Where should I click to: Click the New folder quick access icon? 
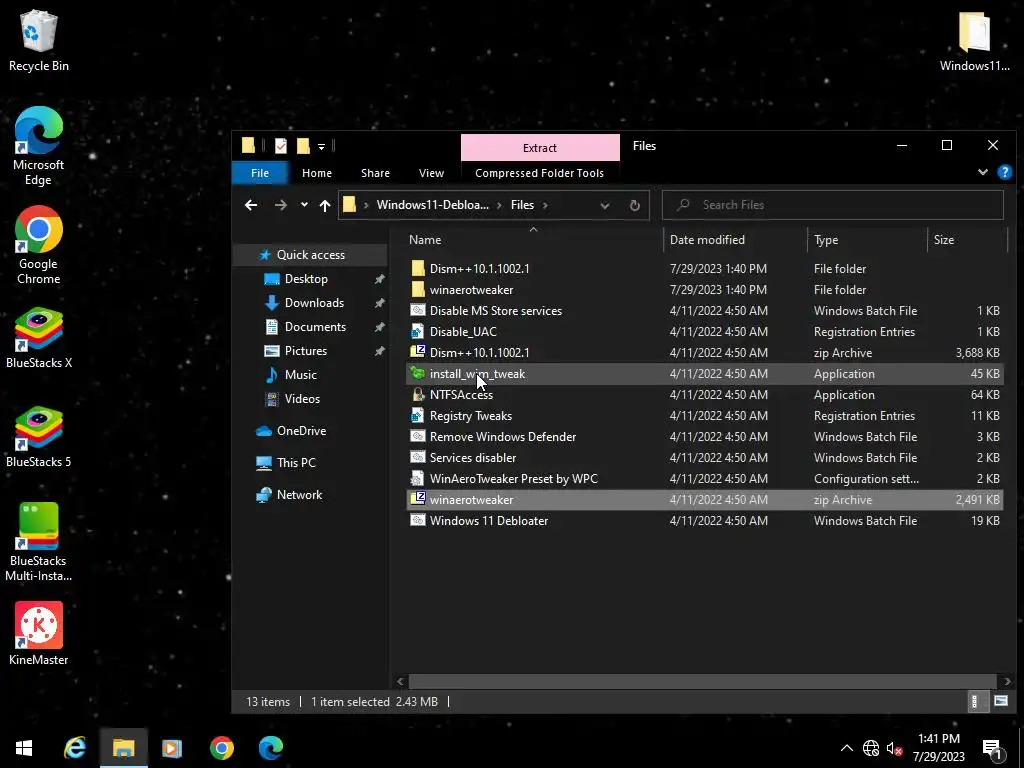[x=303, y=146]
